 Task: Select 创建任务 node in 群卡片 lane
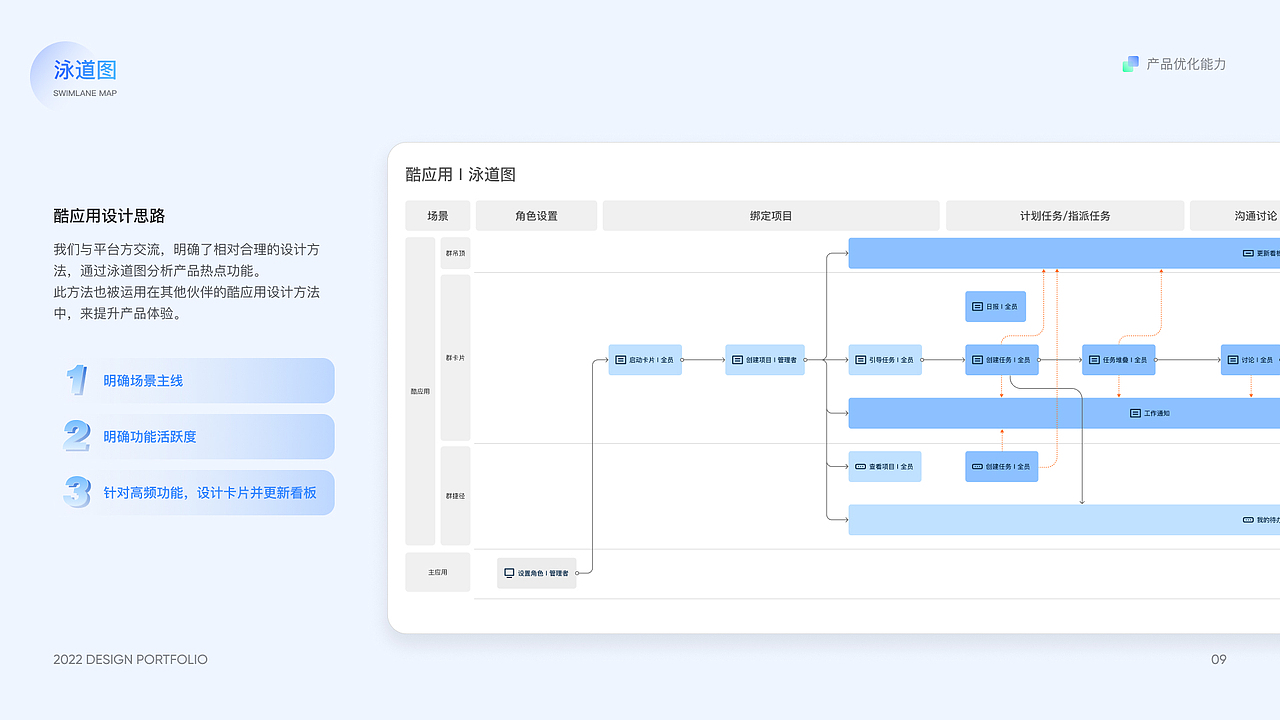point(1002,360)
